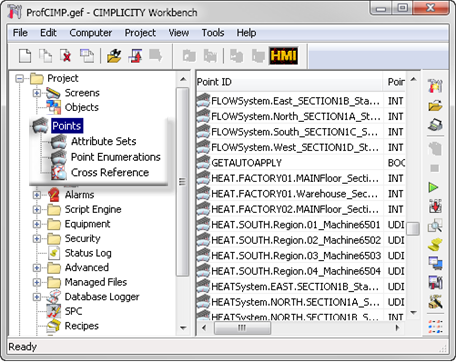Expand the Security folder
Viewport: 457px width, 362px height.
coord(37,239)
